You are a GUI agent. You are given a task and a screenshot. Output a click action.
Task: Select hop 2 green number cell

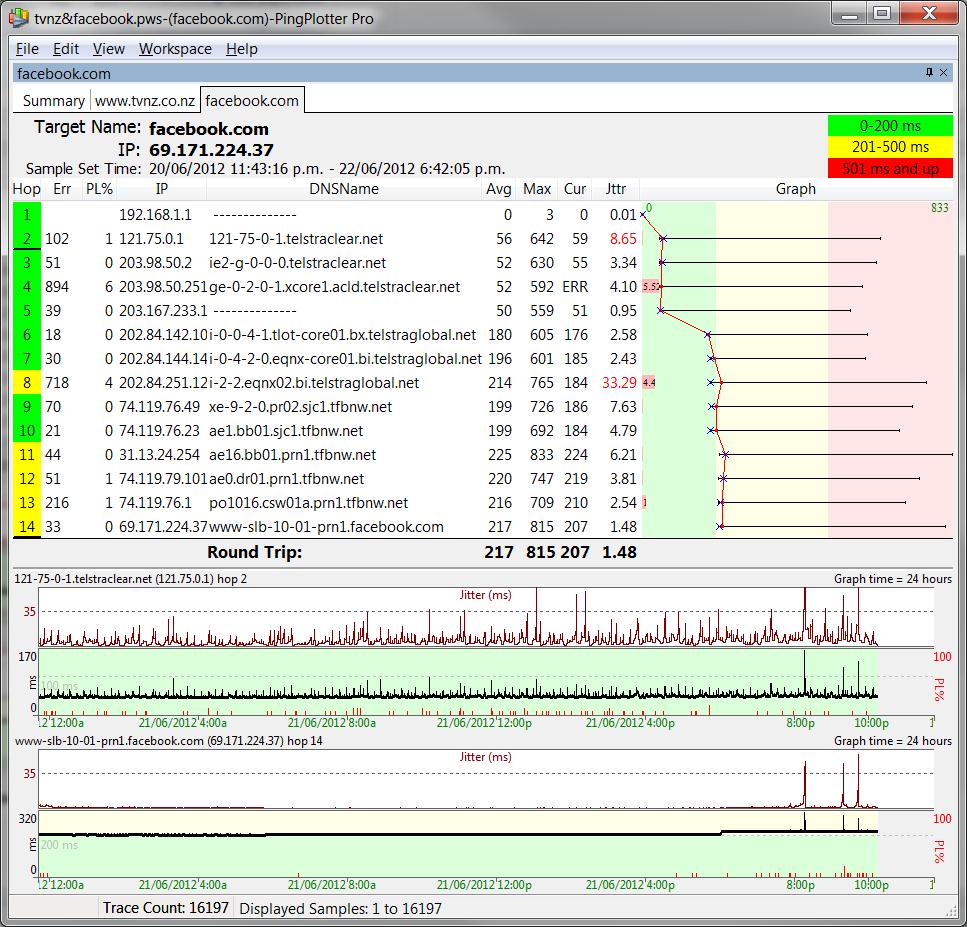pos(27,239)
